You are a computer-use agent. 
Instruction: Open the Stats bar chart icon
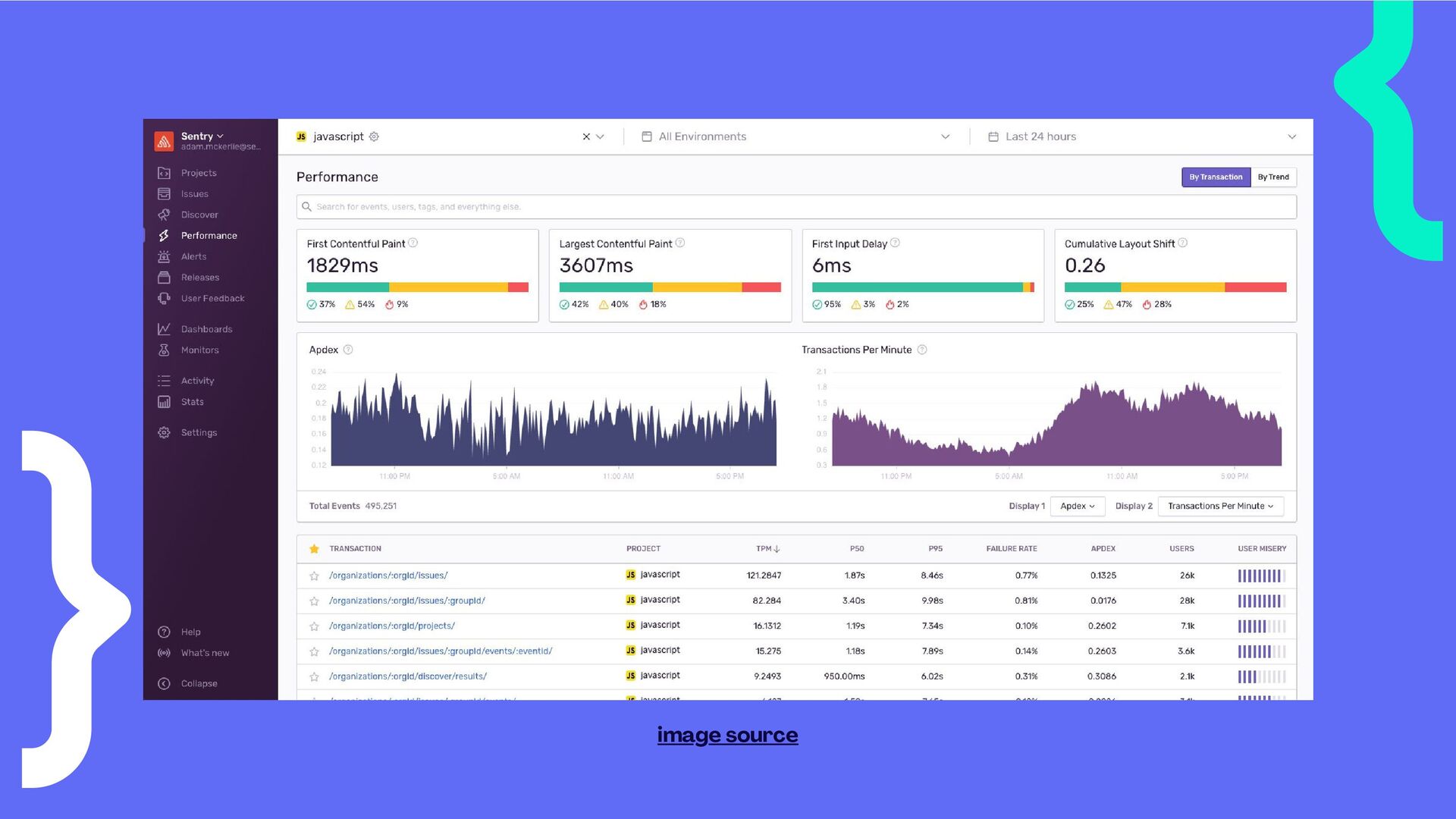(x=164, y=402)
